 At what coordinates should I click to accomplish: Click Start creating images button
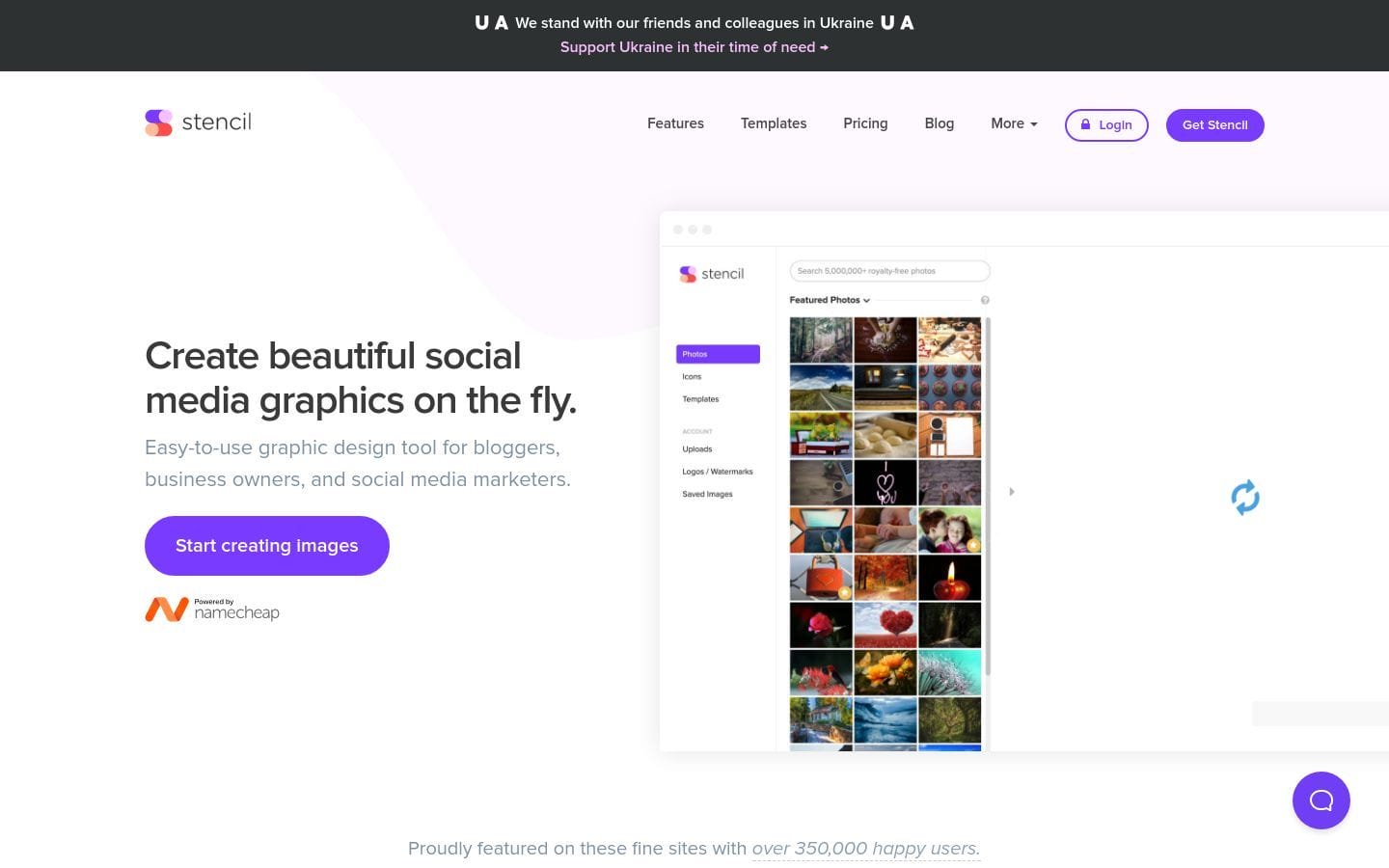pyautogui.click(x=267, y=546)
